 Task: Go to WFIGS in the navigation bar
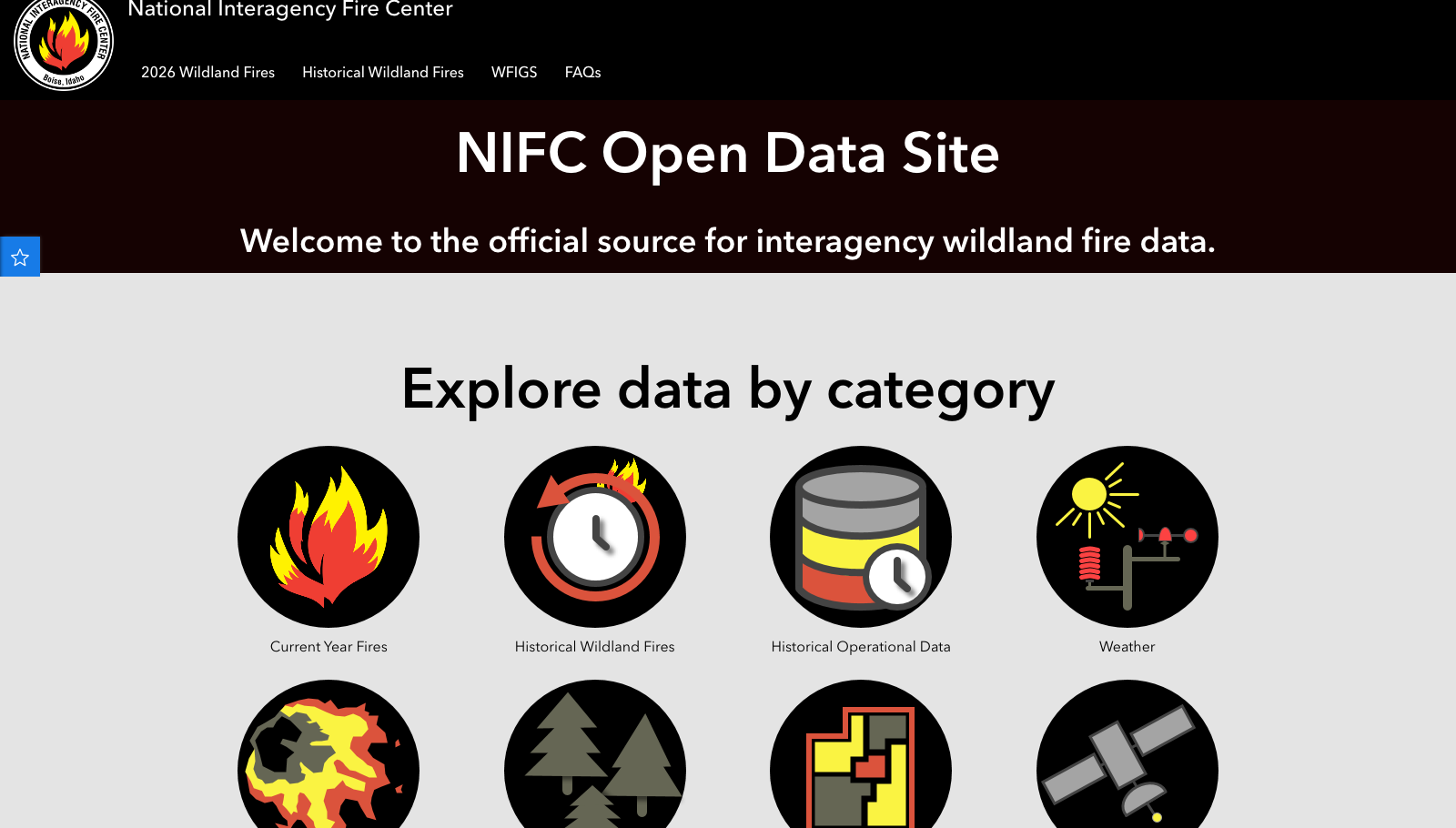click(514, 72)
